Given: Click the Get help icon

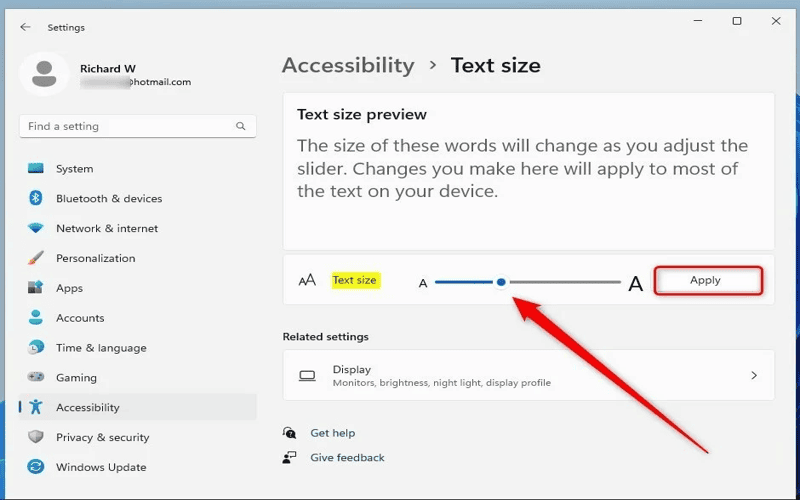Looking at the screenshot, I should click(x=289, y=433).
